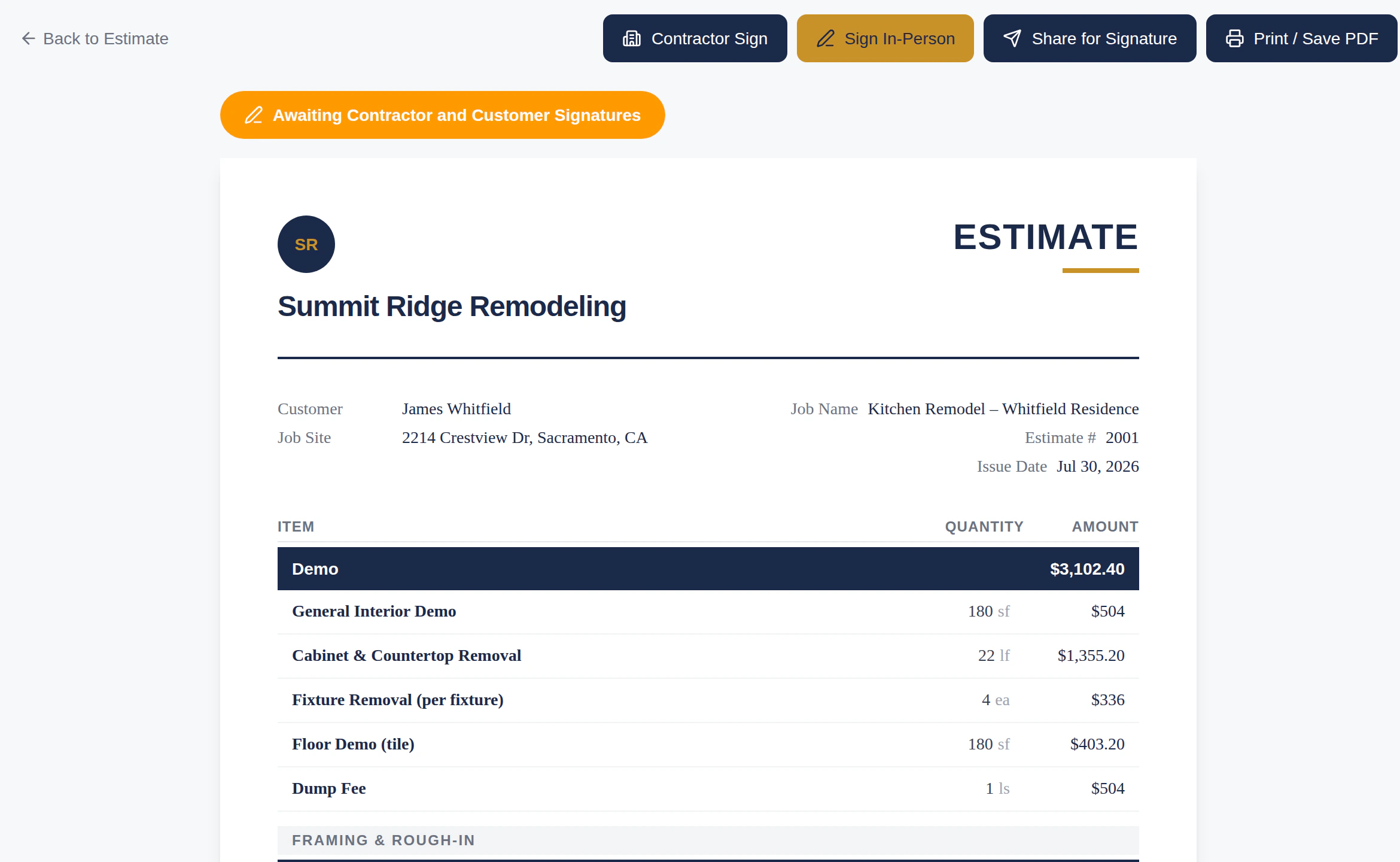Click the pencil icon in the awaiting banner
The width and height of the screenshot is (1400, 862).
click(x=254, y=115)
